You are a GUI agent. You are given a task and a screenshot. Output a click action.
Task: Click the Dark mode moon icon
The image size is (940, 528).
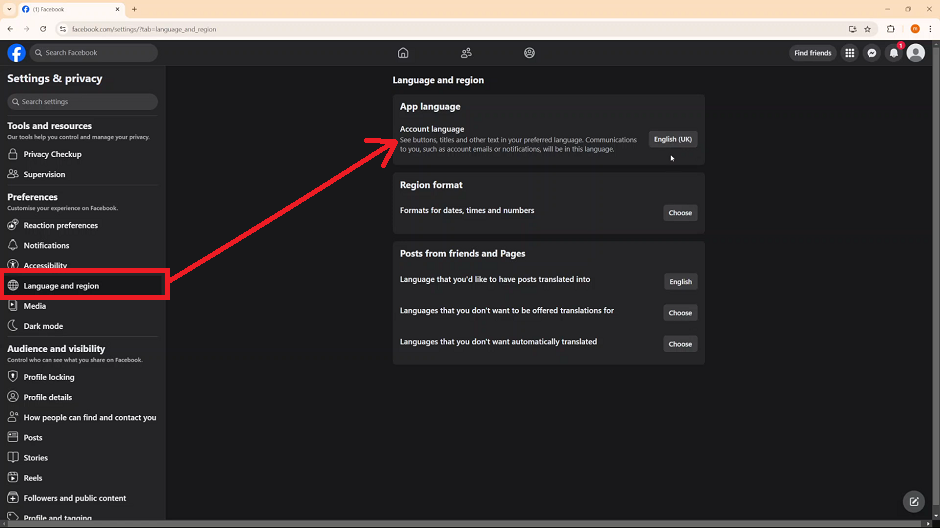pos(13,326)
